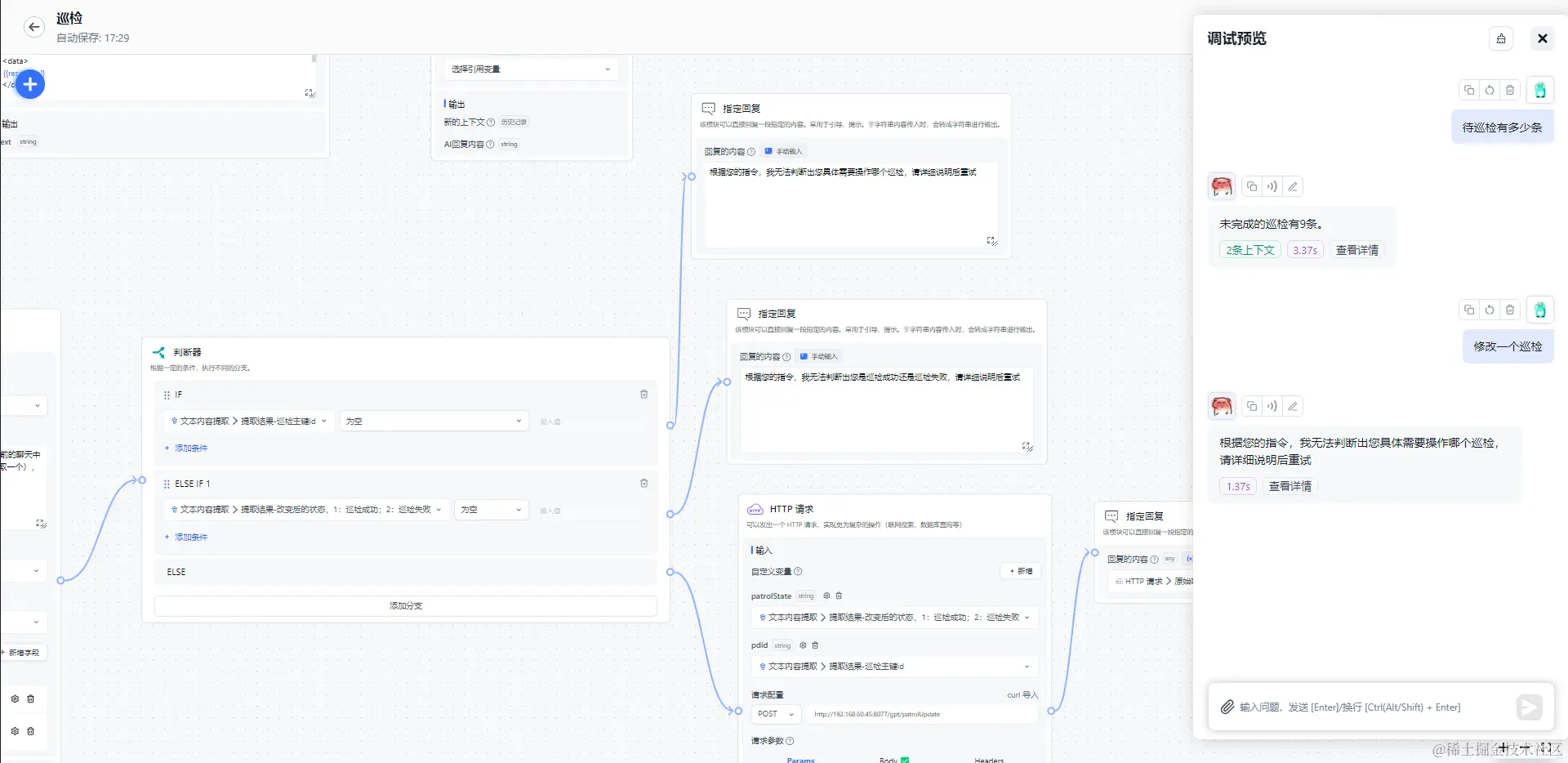Click the HTTP 请求 cloud icon
The image size is (1568, 763).
pos(755,509)
